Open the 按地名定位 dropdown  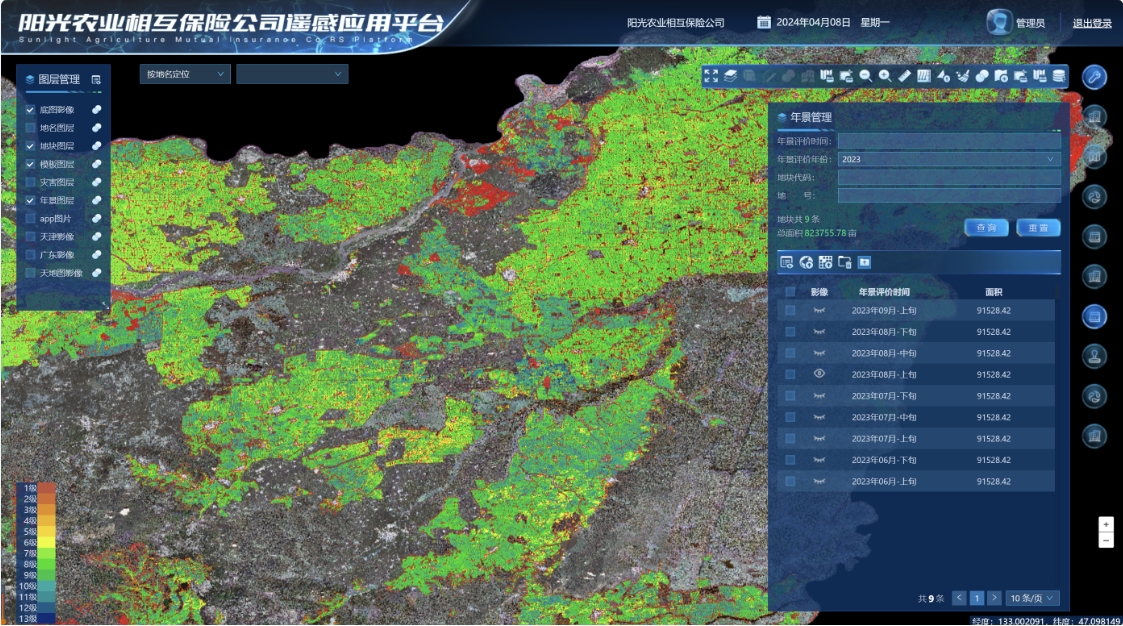click(x=185, y=74)
